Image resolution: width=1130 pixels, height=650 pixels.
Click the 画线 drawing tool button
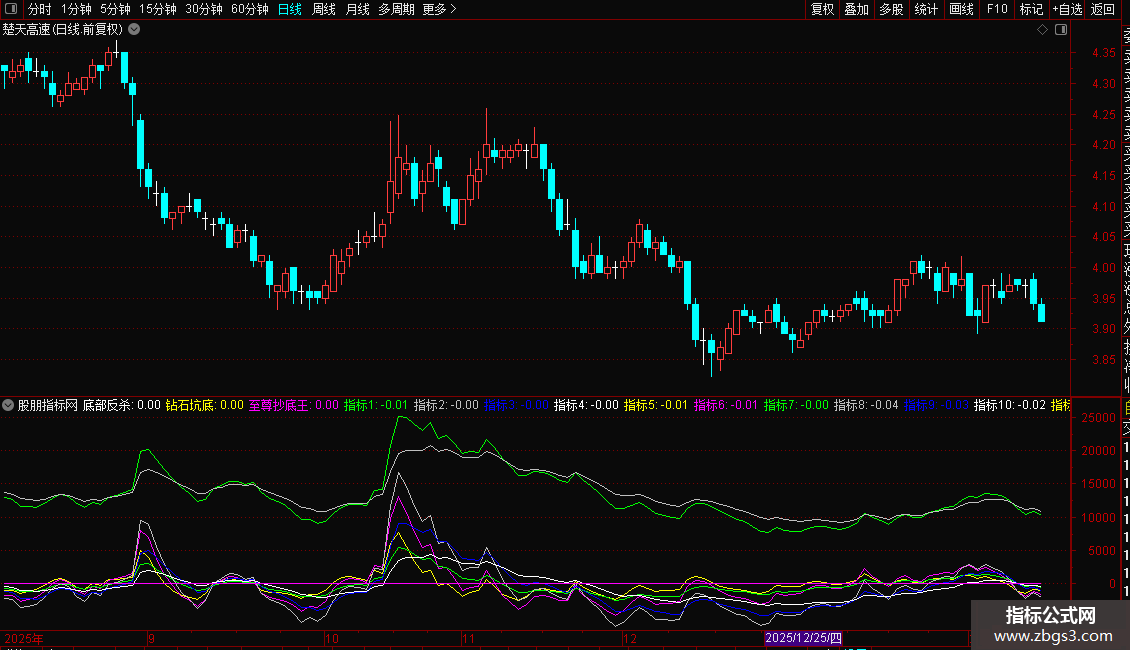pos(961,9)
